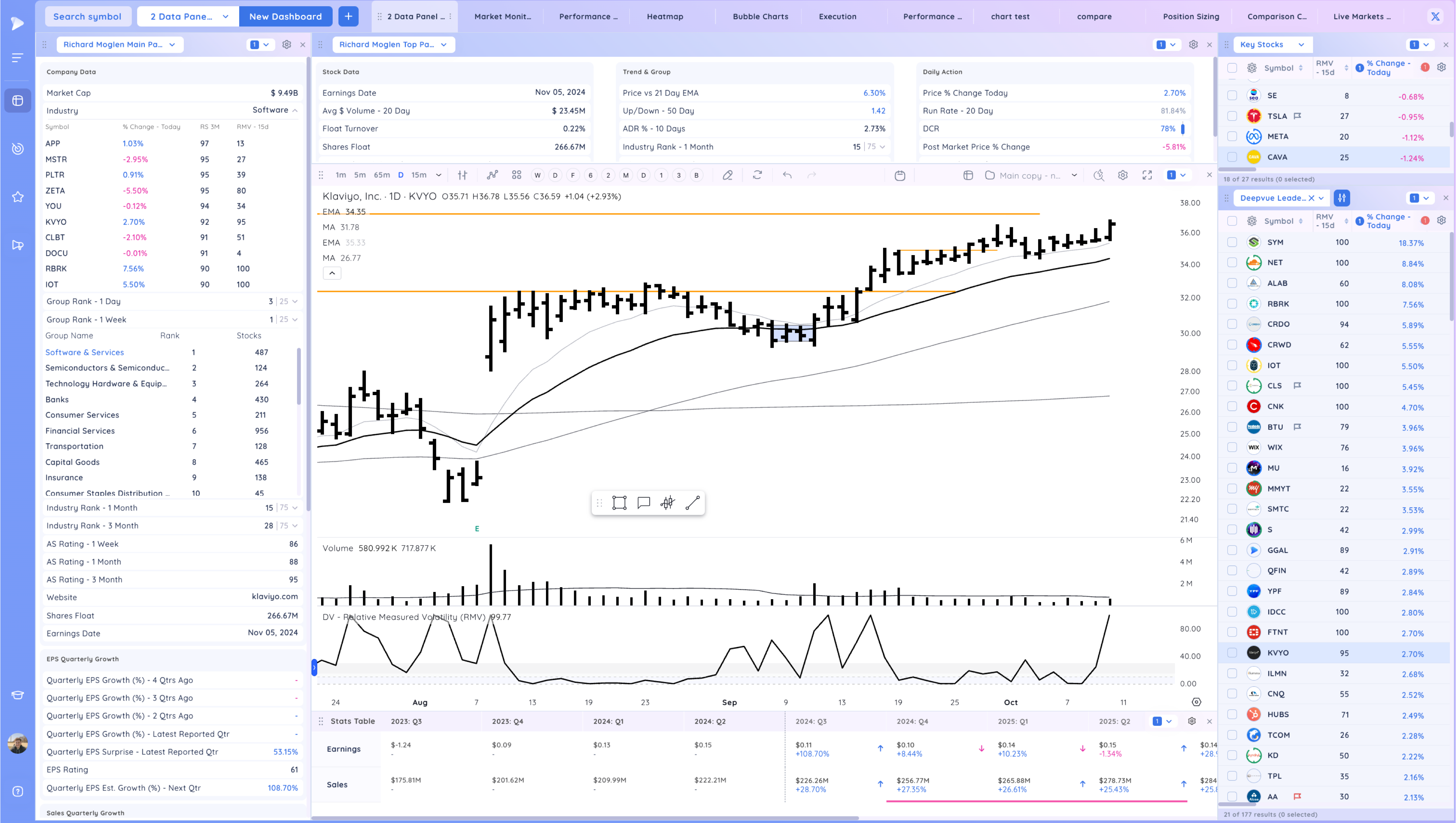Enter fullscreen chart mode
The height and width of the screenshot is (823, 1456).
point(1147,175)
